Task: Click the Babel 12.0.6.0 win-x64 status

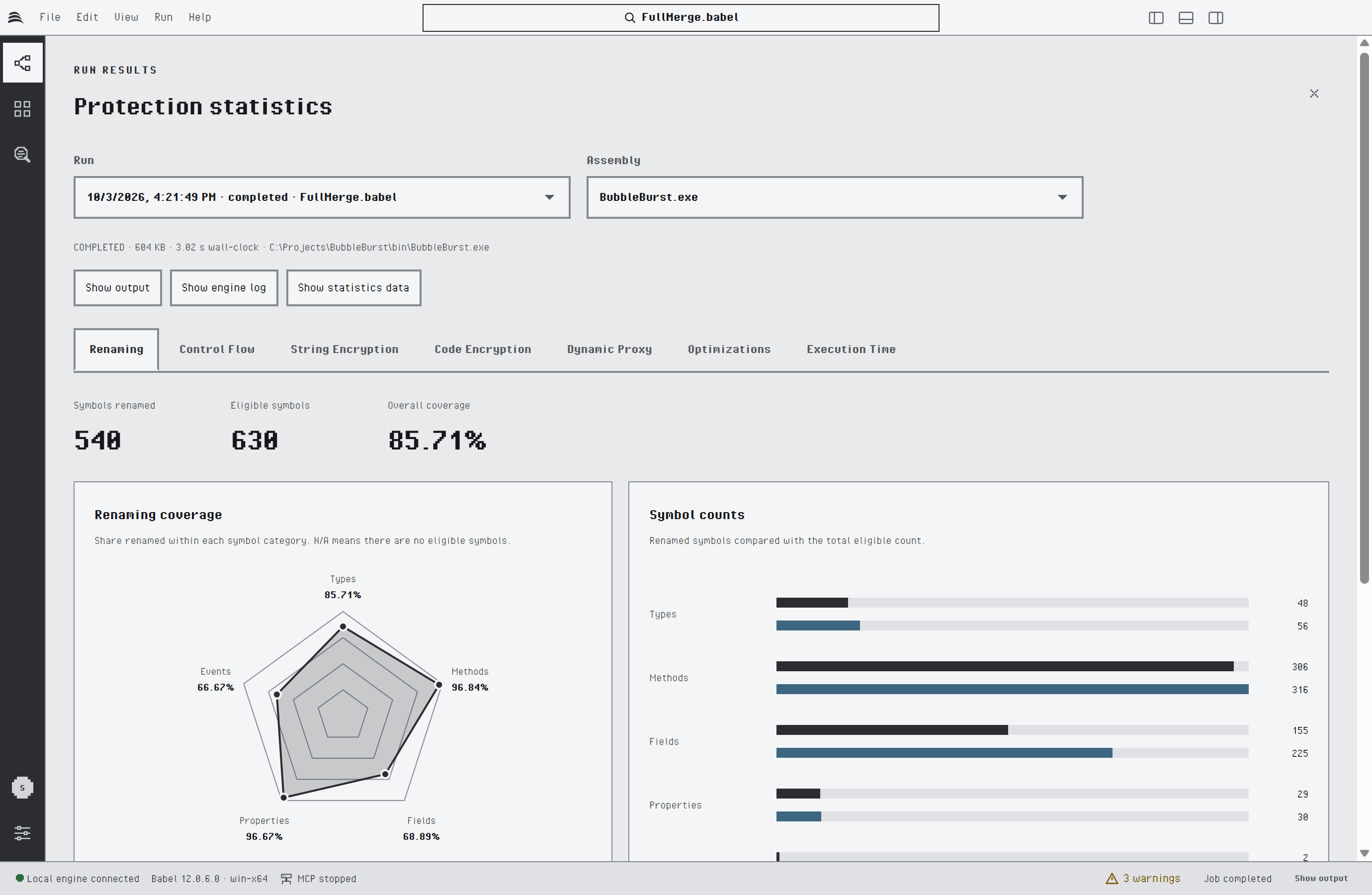Action: click(x=209, y=878)
